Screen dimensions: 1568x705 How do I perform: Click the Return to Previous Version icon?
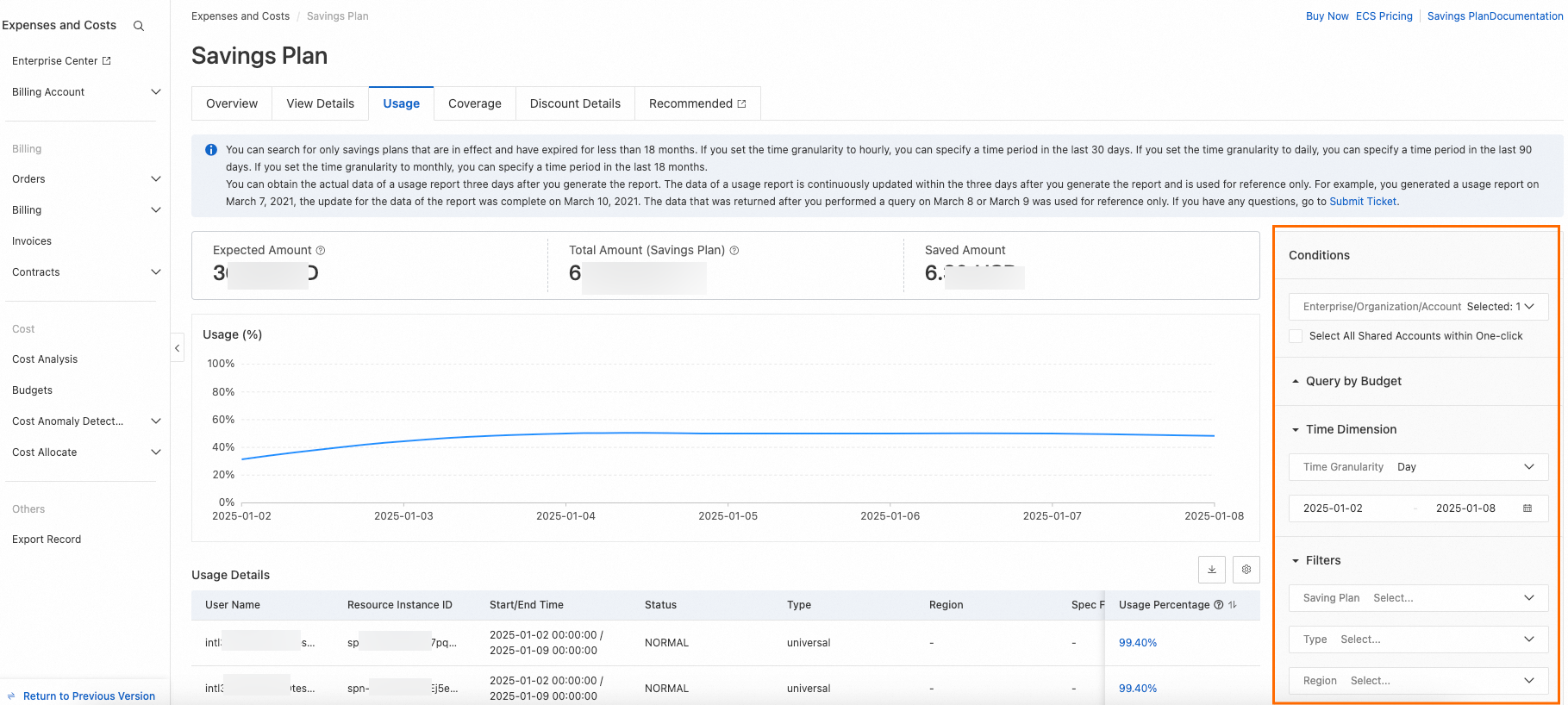(x=11, y=696)
